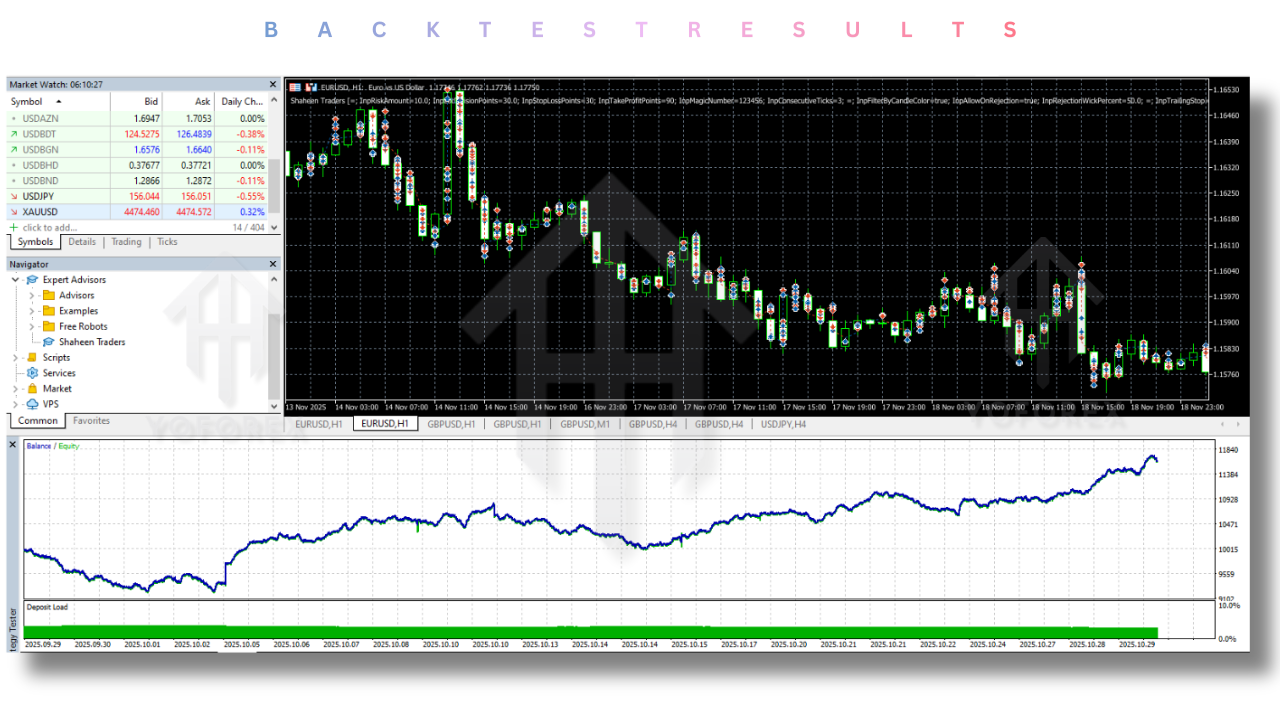Click the Market Watch scrollbar down arrow
1280x720 pixels.
274,228
